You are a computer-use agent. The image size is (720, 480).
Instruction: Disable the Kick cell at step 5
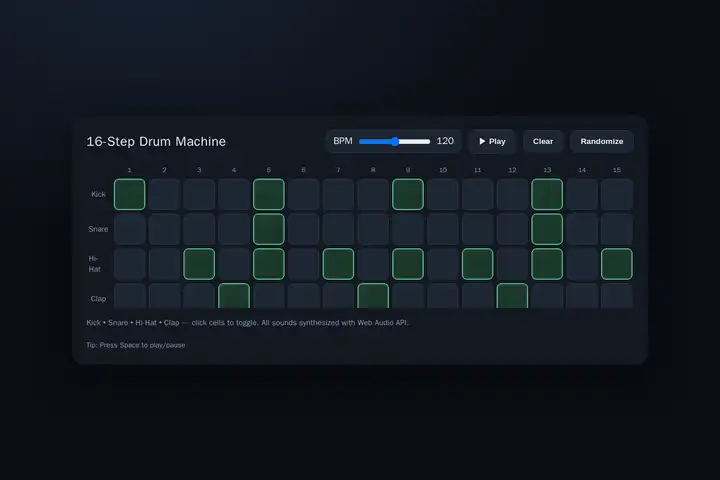coord(269,194)
